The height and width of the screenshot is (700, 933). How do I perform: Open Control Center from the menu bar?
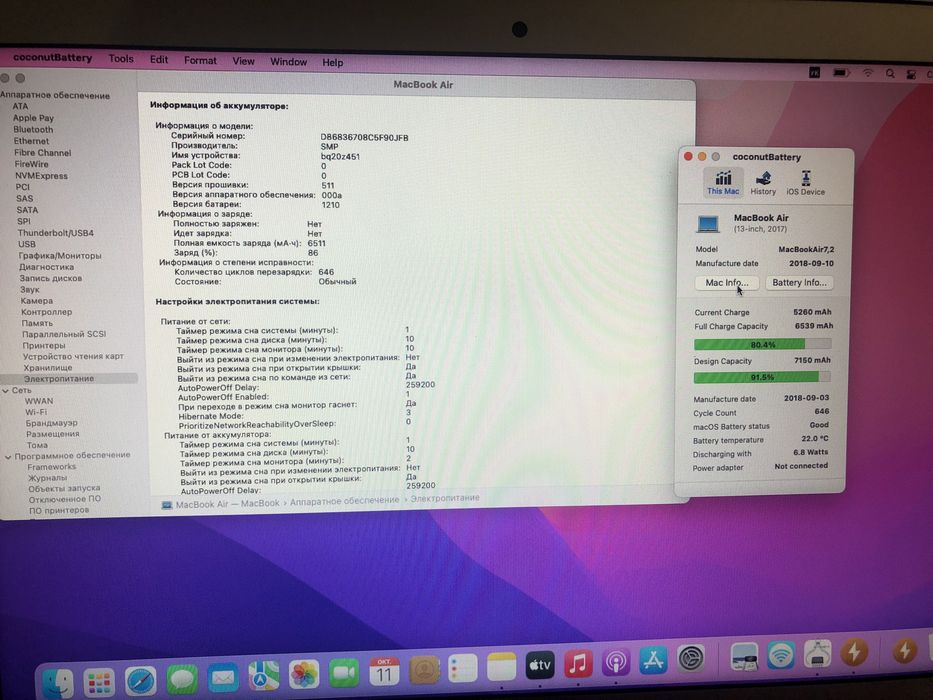pos(911,74)
